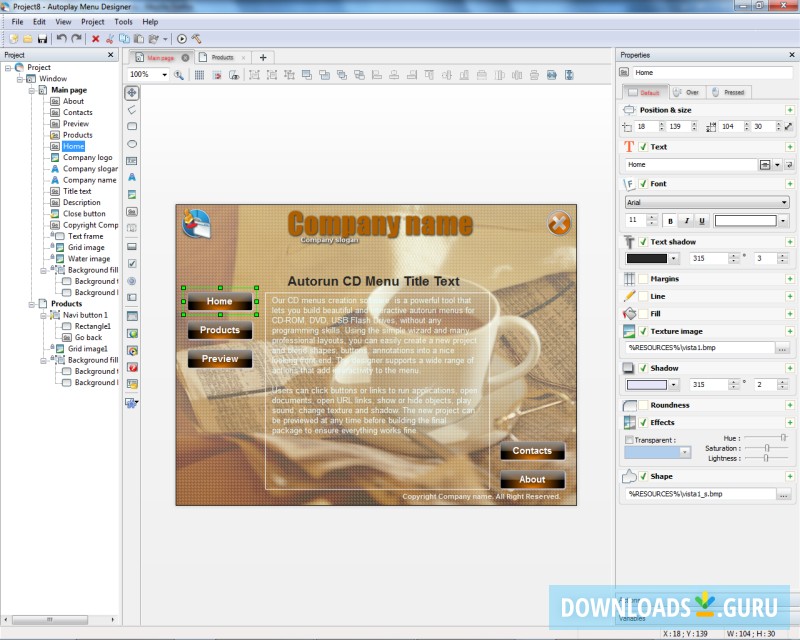
Task: Click the underline font button
Action: (702, 221)
